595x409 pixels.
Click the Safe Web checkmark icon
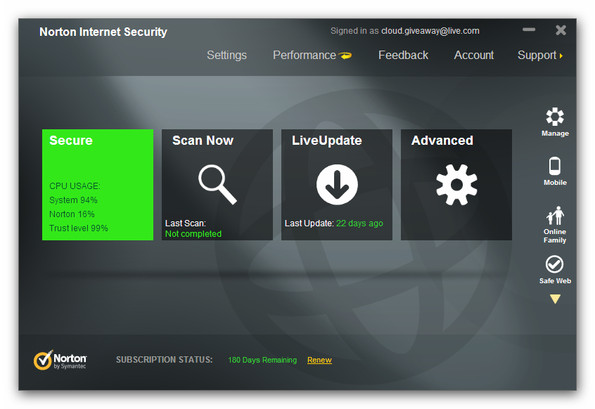(x=554, y=264)
